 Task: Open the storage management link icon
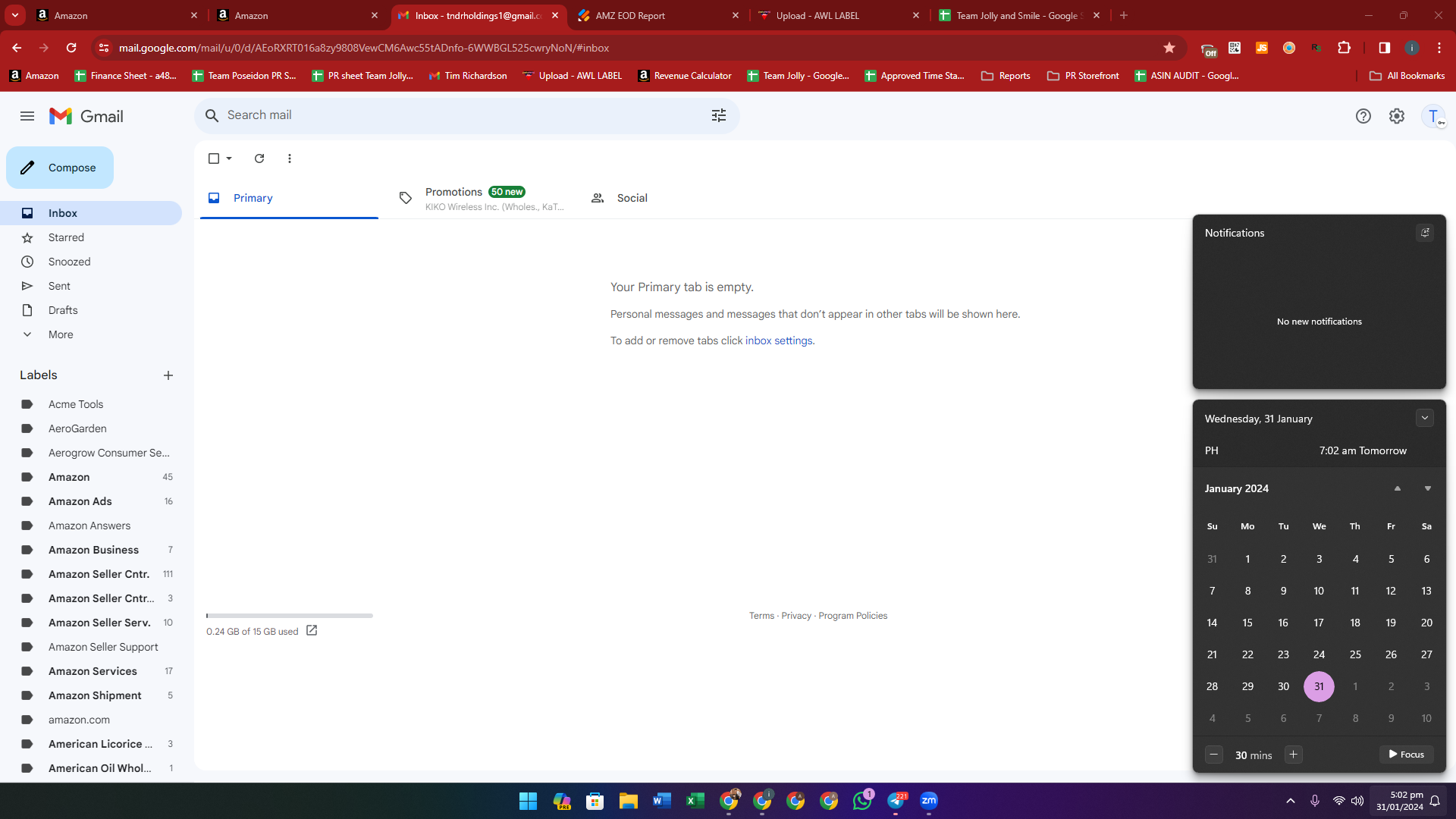click(x=312, y=631)
